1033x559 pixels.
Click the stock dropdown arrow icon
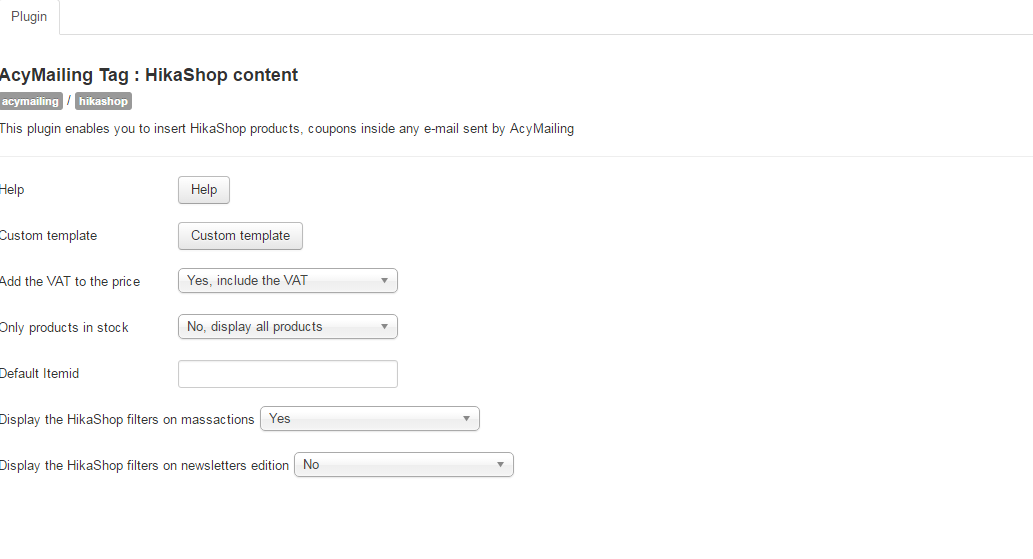(x=384, y=327)
